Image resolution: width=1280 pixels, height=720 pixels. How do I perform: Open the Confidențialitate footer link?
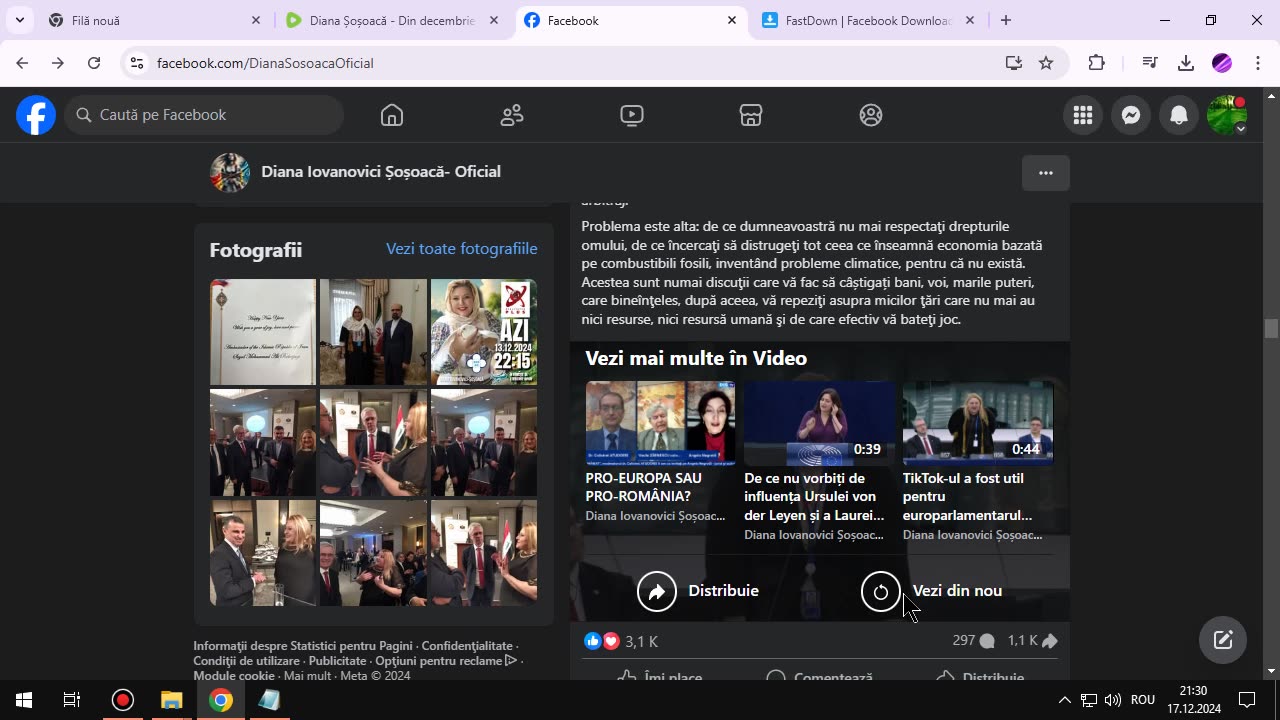467,646
